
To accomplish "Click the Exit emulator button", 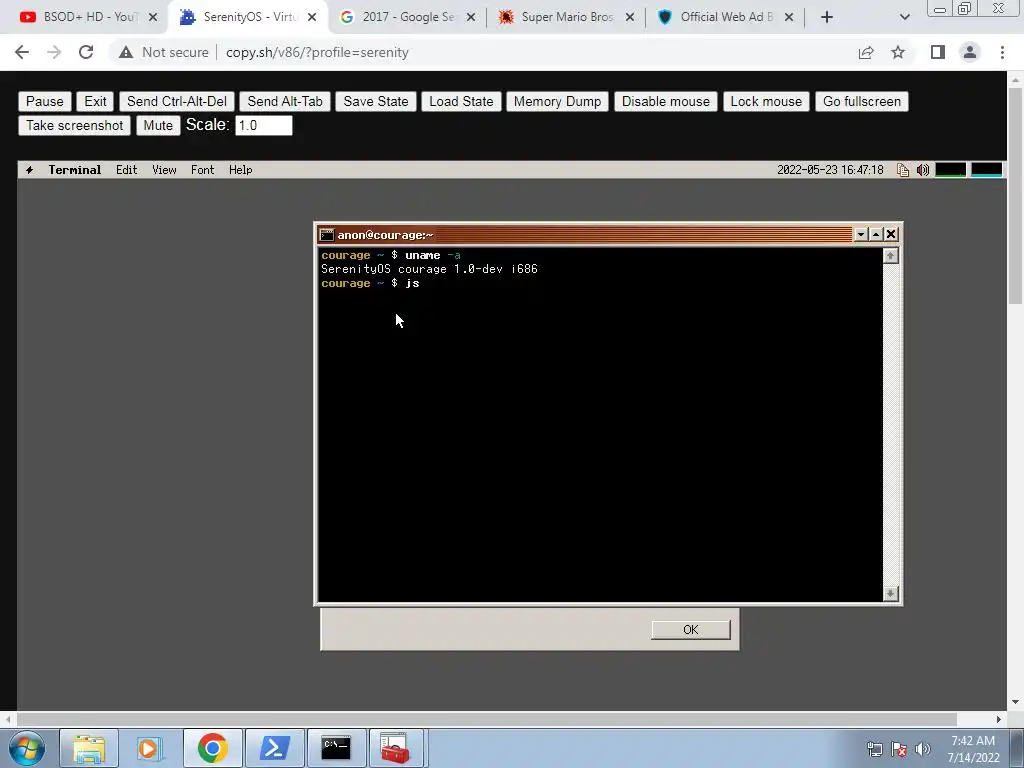I will (x=95, y=101).
